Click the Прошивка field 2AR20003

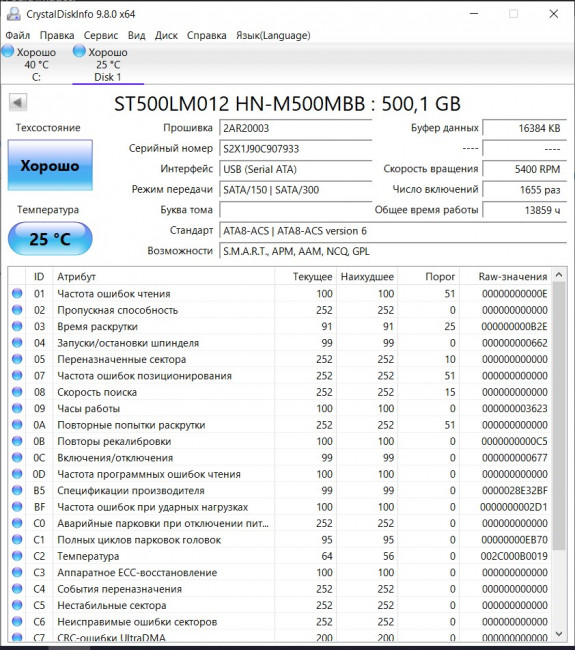[295, 128]
